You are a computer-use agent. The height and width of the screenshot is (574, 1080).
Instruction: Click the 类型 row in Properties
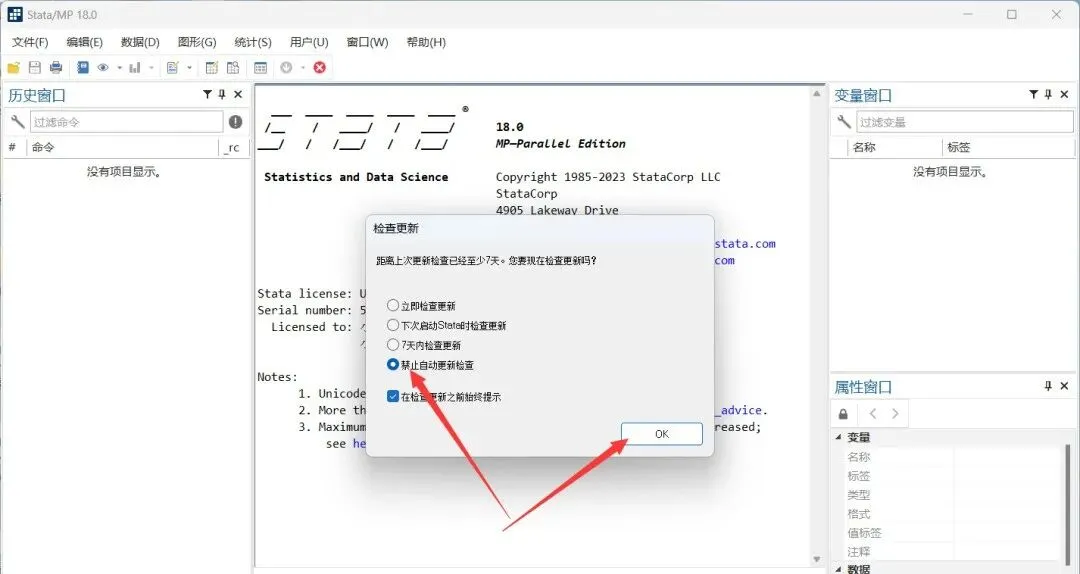pos(951,495)
